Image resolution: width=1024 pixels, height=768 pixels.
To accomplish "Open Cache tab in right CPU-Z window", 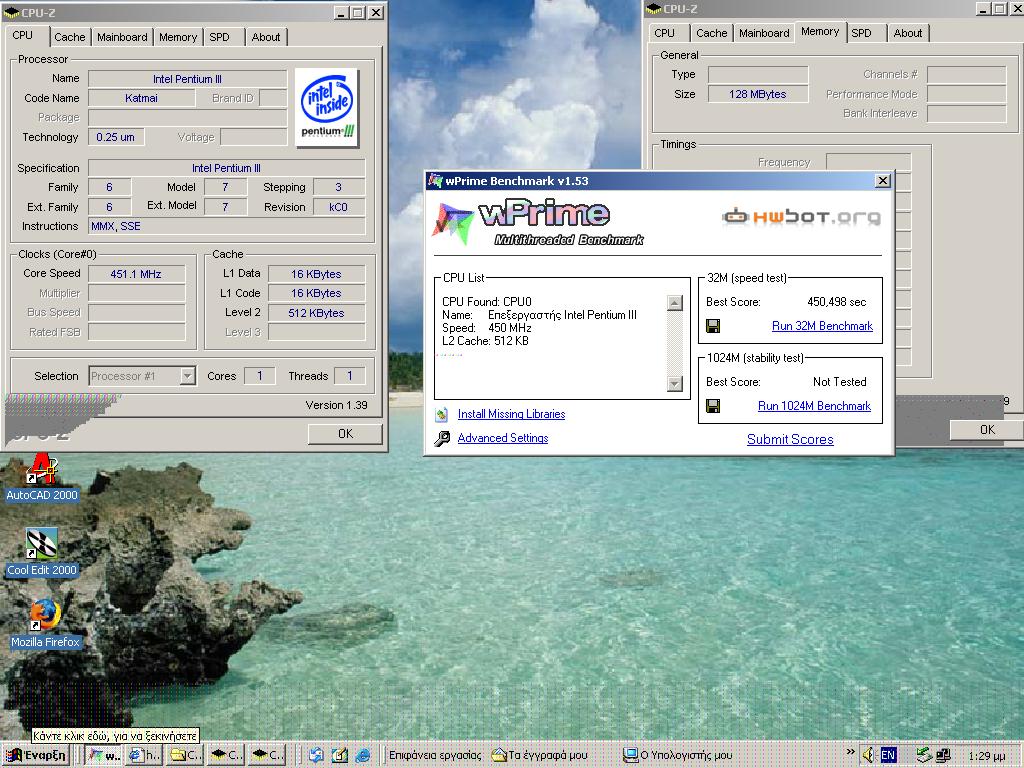I will coord(711,33).
